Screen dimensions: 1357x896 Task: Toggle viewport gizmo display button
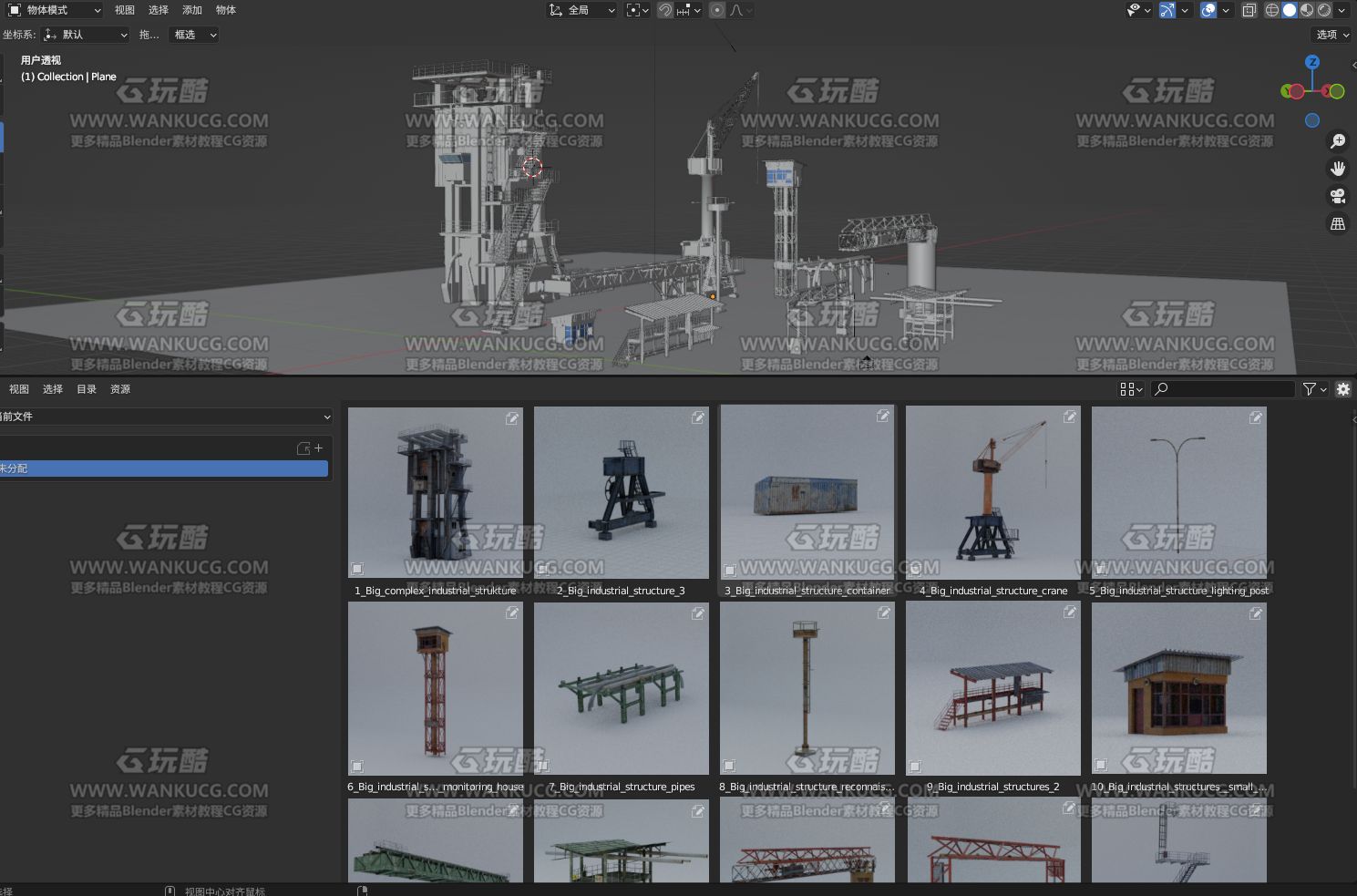point(1167,10)
